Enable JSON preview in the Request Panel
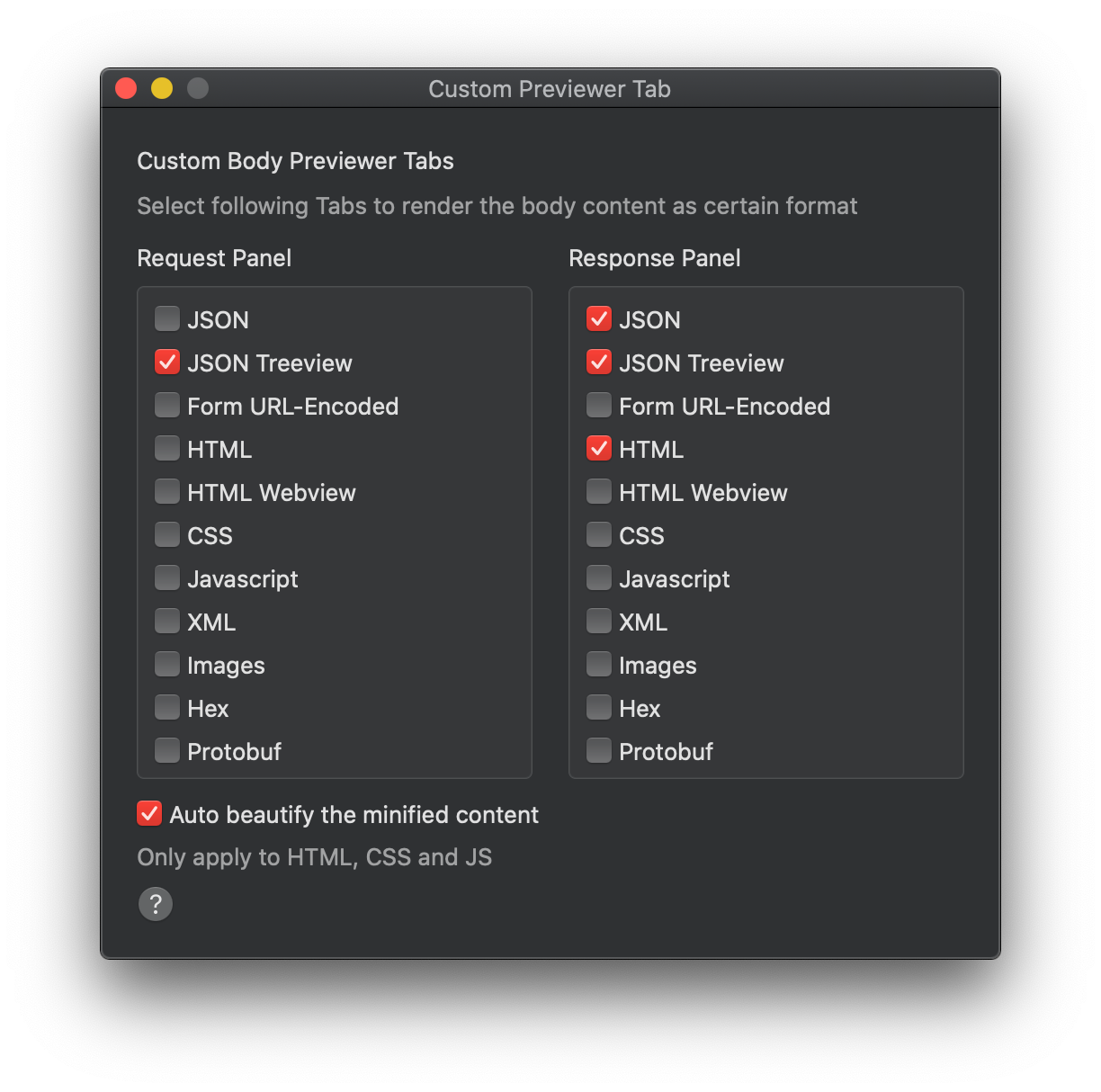The width and height of the screenshot is (1101, 1092). tap(167, 318)
